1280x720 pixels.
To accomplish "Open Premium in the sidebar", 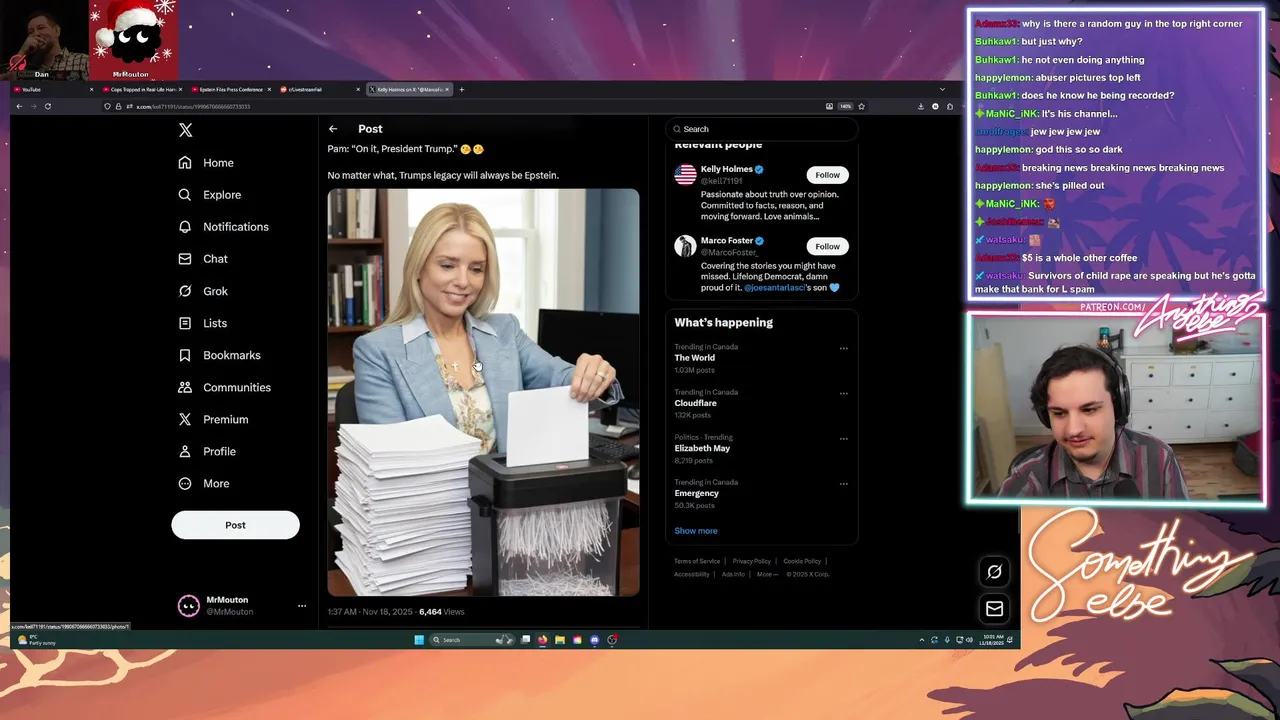I will (213, 419).
